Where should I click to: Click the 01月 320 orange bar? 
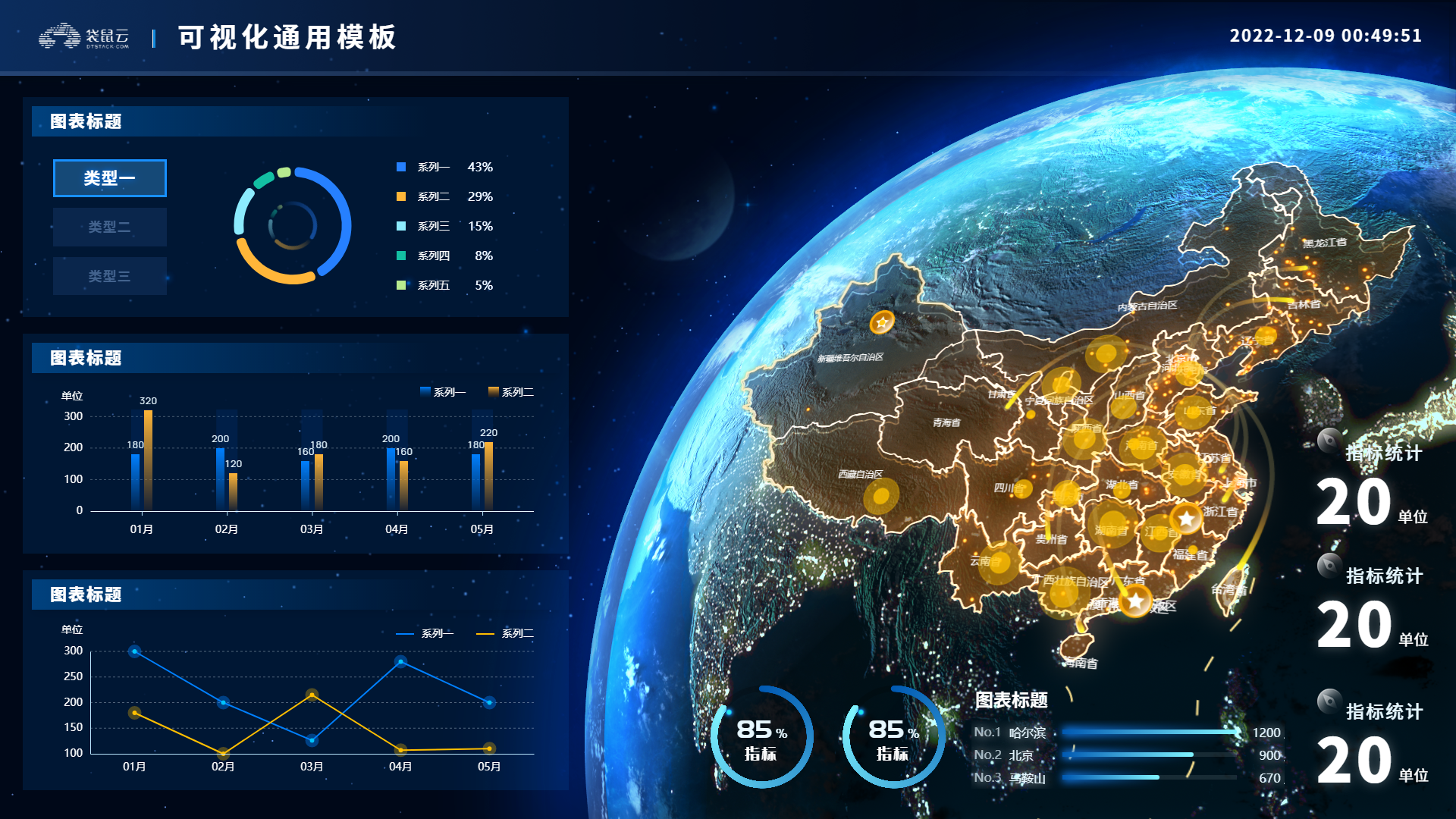click(x=148, y=460)
